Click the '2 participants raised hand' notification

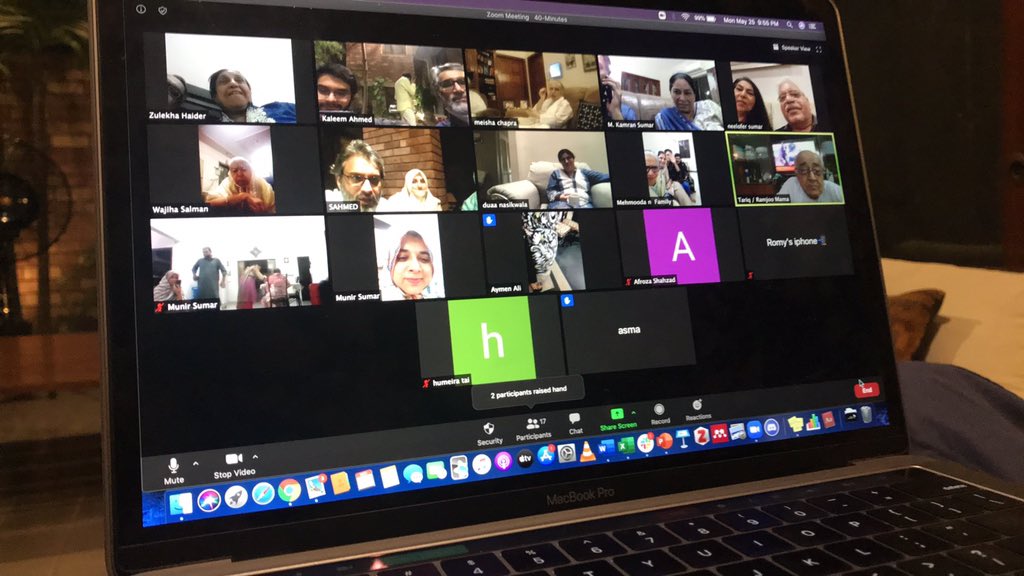pyautogui.click(x=528, y=391)
